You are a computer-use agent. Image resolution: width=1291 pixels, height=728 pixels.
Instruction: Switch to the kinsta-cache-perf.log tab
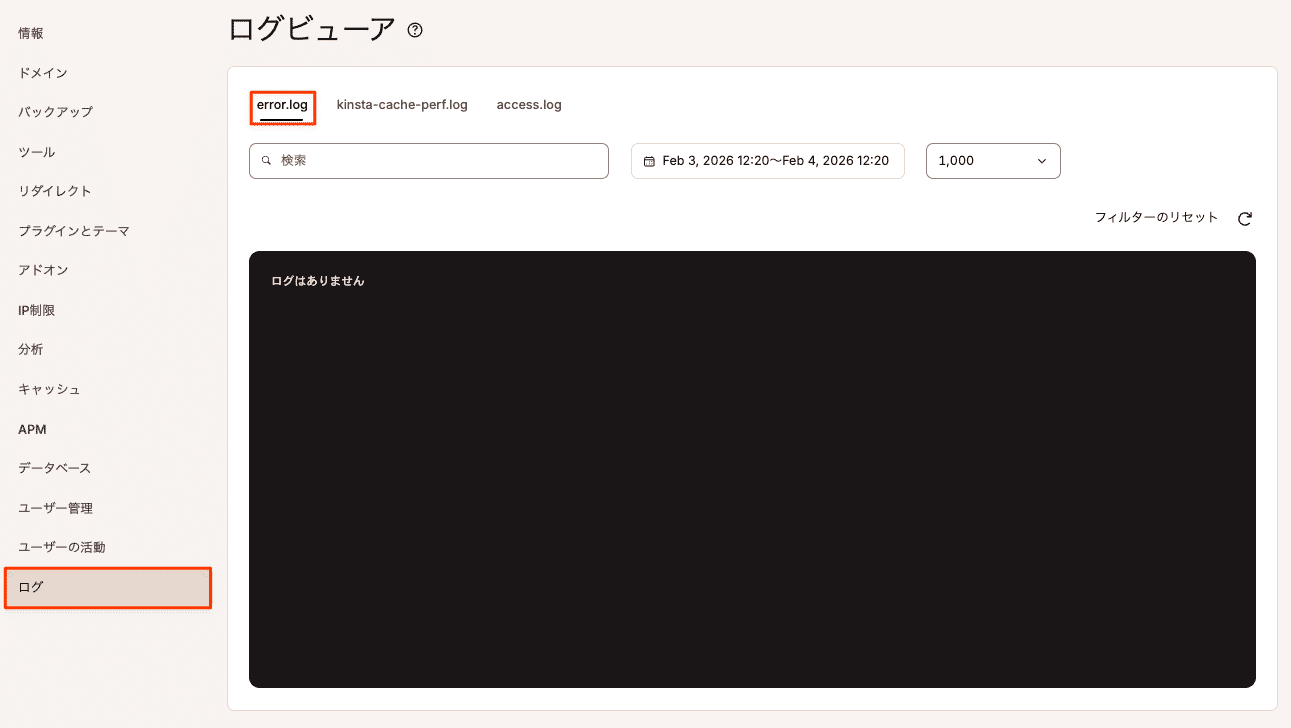402,104
